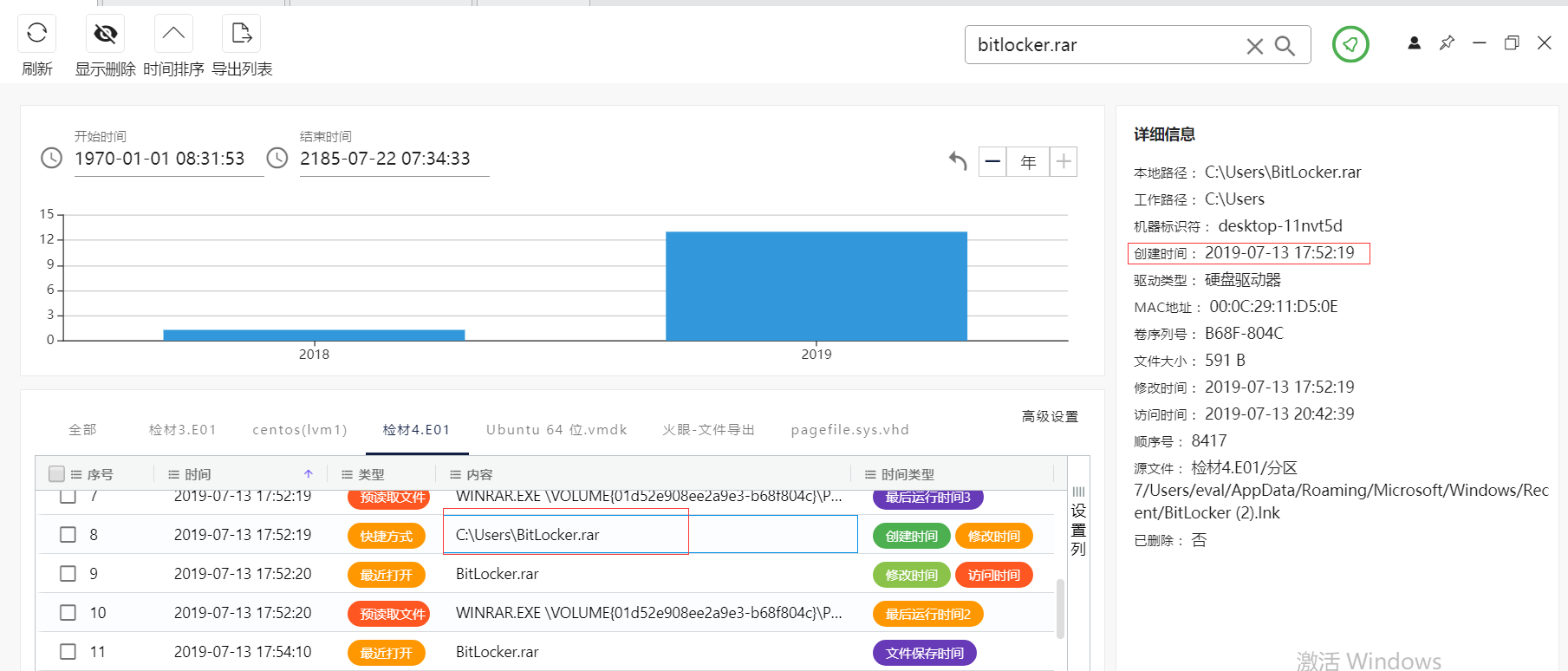Click the 最后运行时间2 tag in row 10
Image resolution: width=1568 pixels, height=671 pixels.
point(928,614)
